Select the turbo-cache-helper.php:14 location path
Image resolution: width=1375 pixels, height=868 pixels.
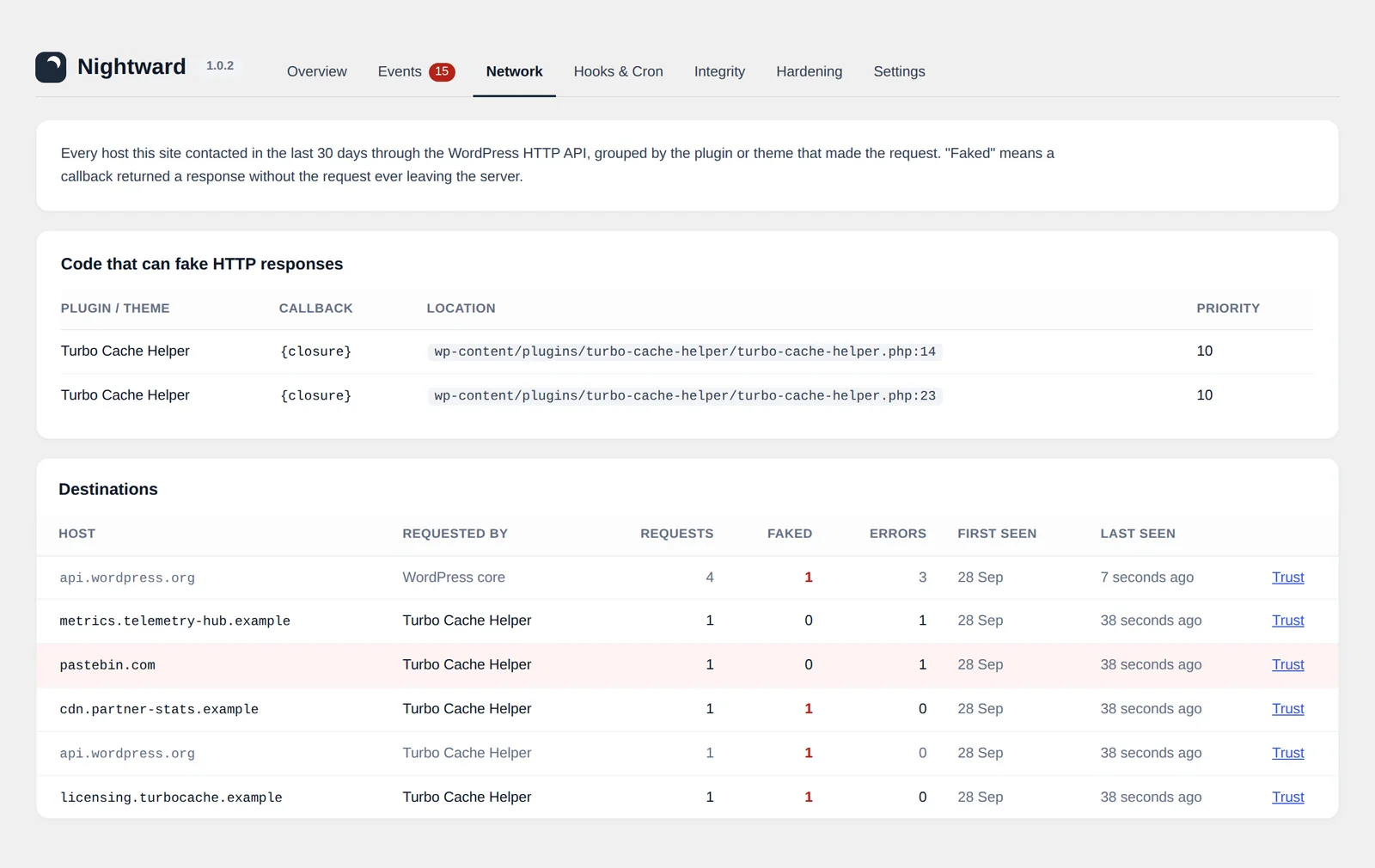(685, 351)
